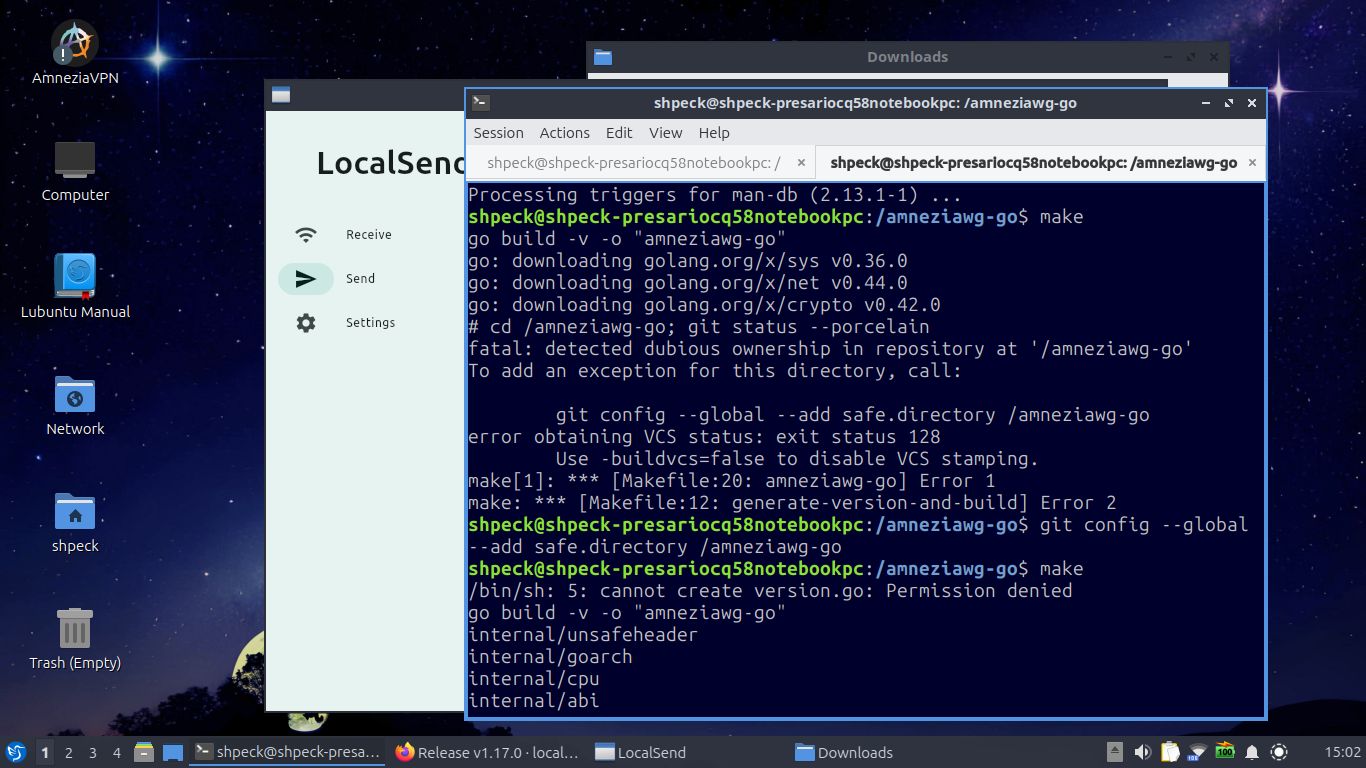1366x768 pixels.
Task: Open the Actions menu in terminal
Action: 564,132
